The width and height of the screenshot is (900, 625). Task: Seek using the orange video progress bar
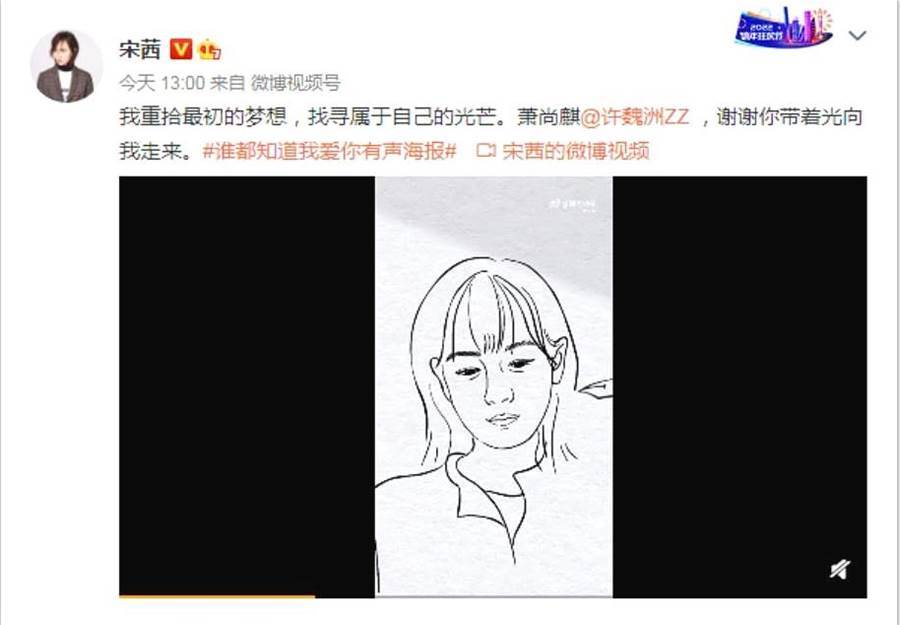coord(217,597)
